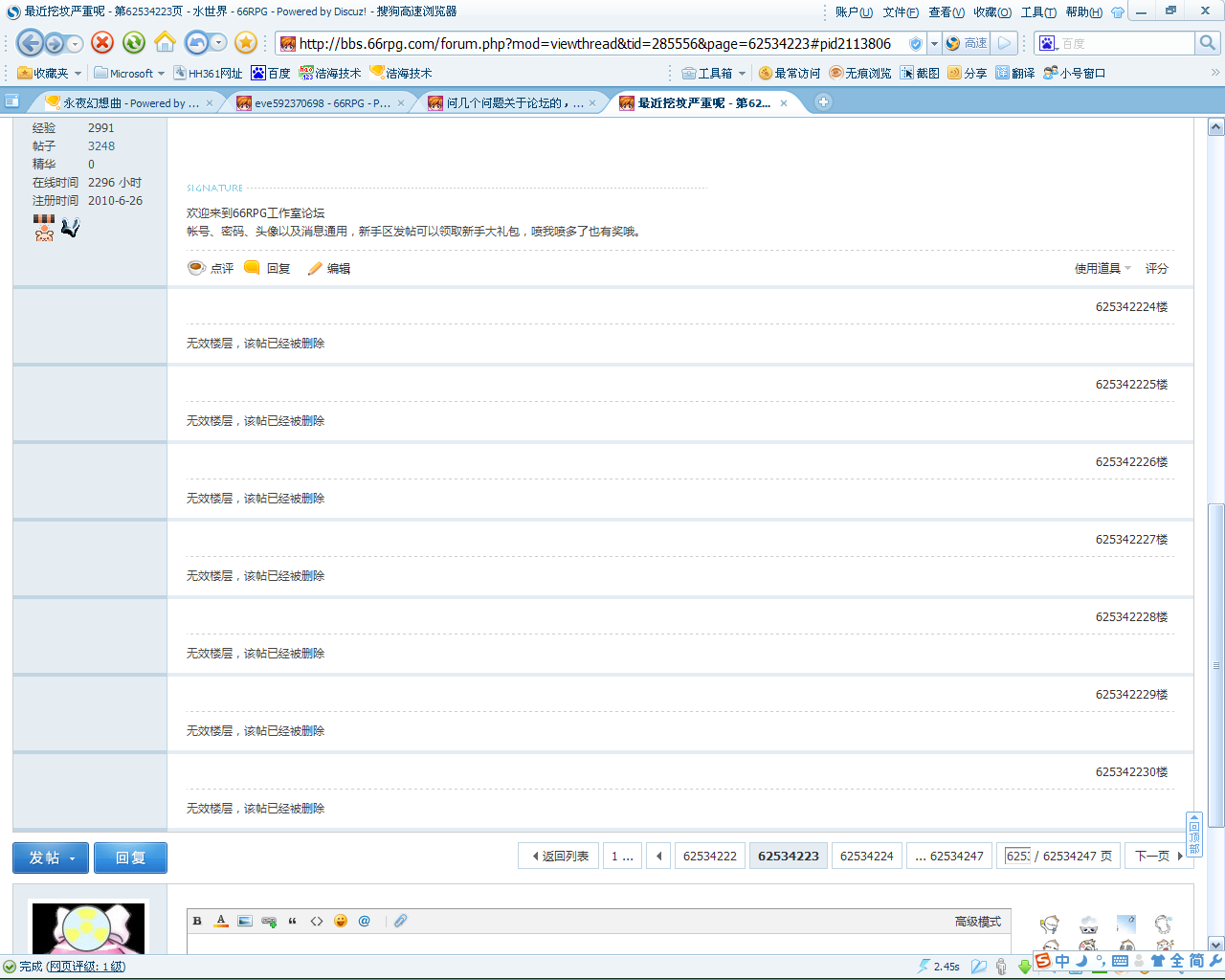1225x980 pixels.
Task: Open the 文件(F) menu
Action: coord(901,12)
